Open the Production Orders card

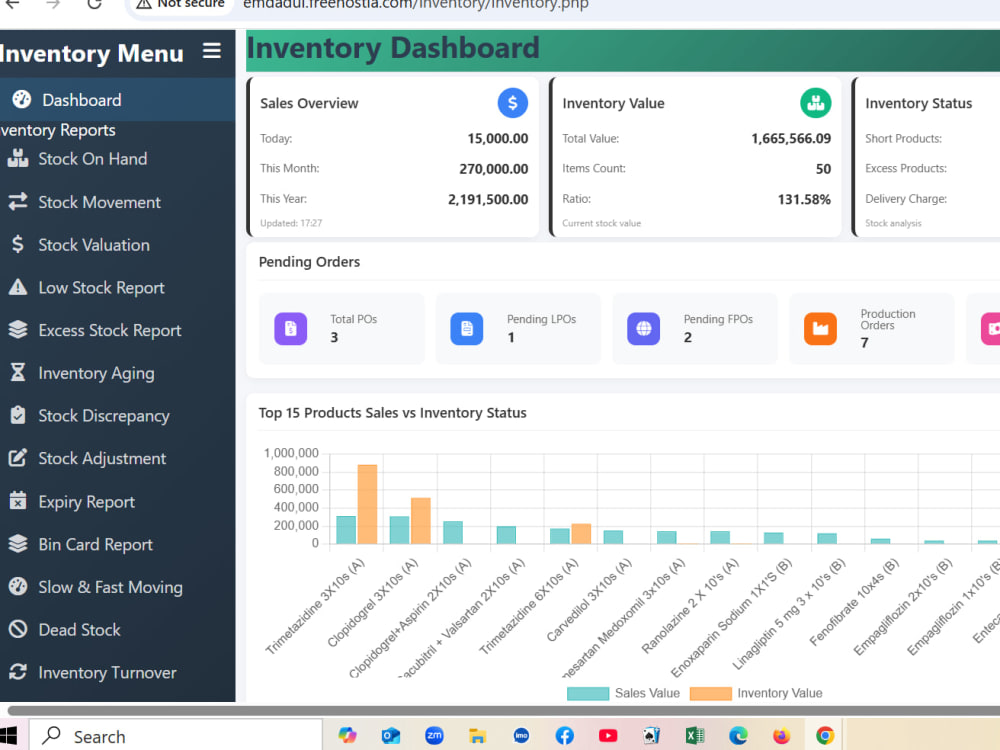872,328
